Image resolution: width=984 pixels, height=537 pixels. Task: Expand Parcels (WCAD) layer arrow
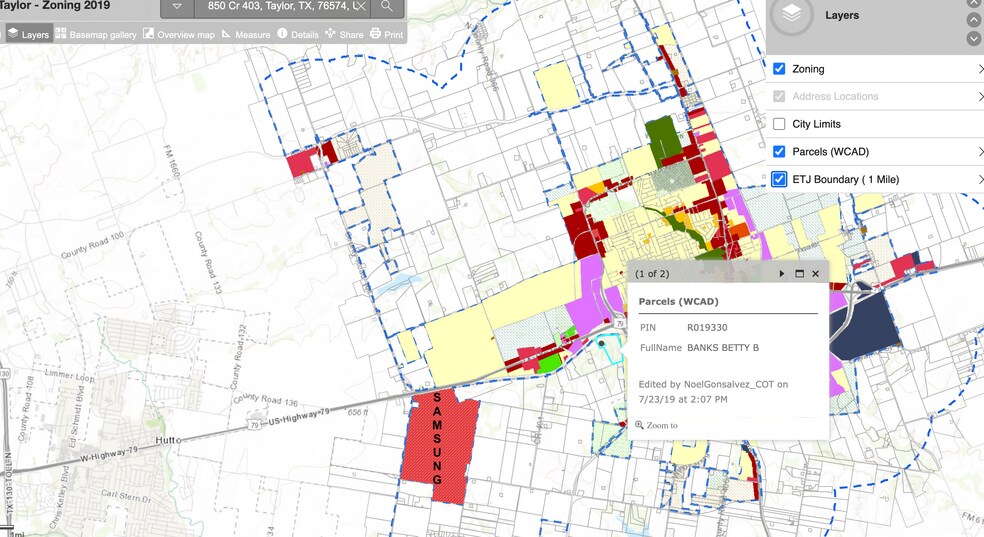980,152
